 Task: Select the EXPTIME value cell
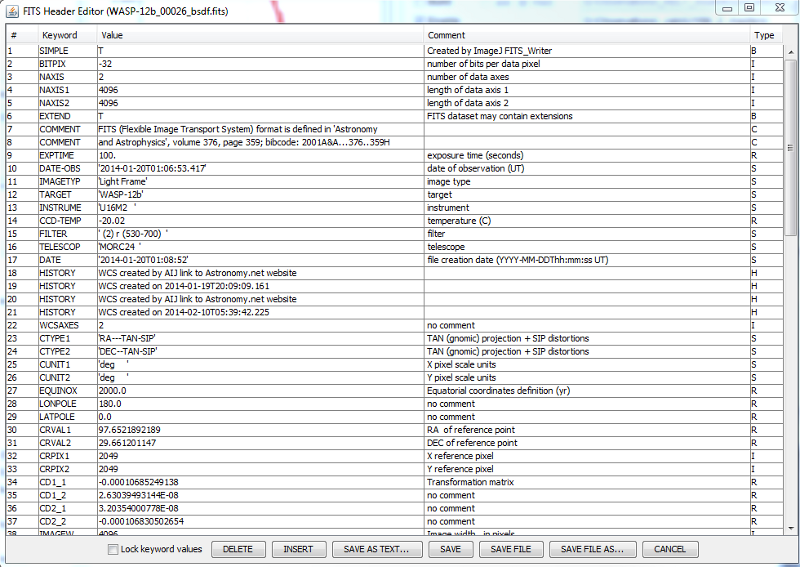point(260,155)
